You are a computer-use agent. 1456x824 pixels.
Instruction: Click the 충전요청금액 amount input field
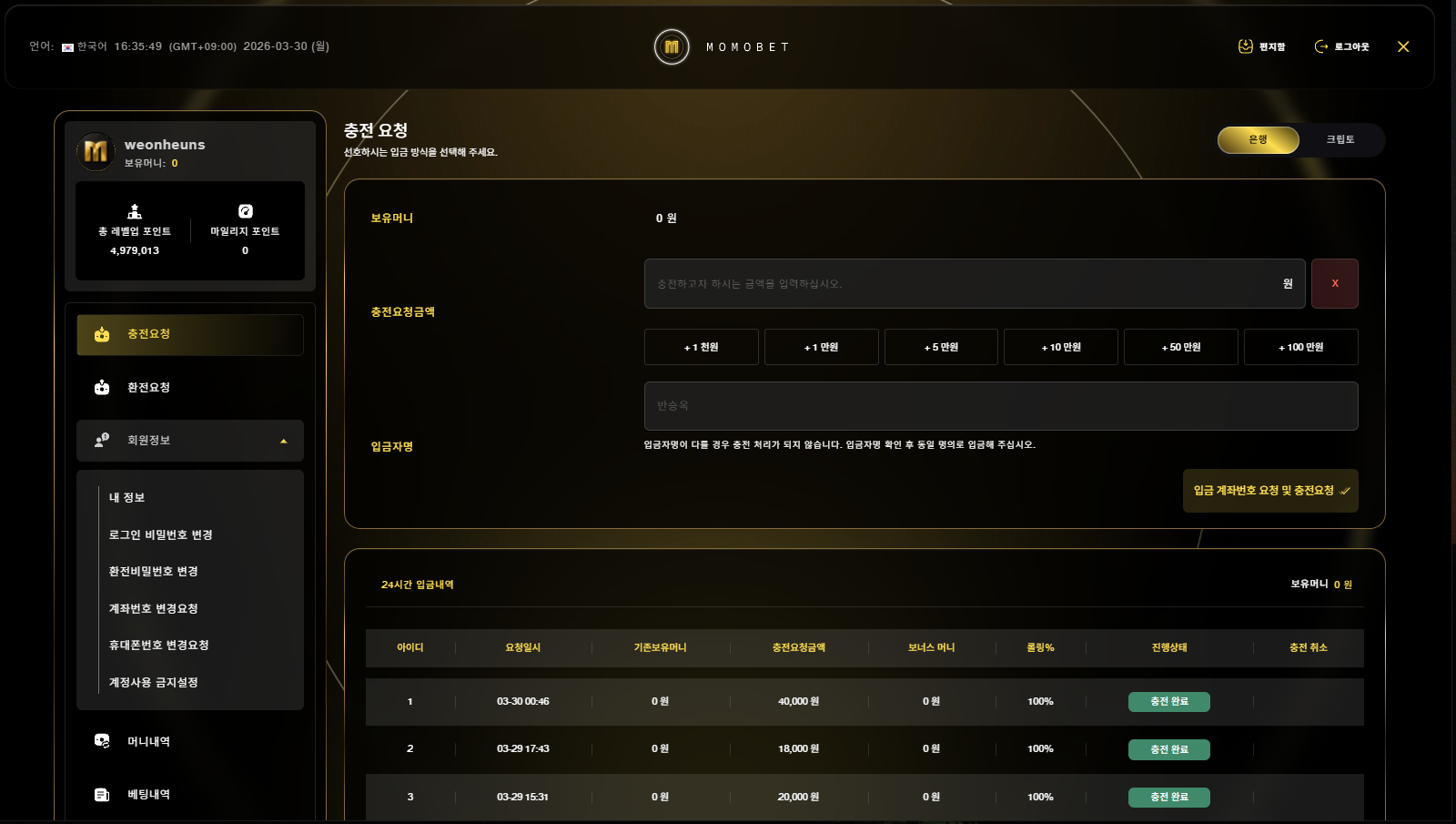965,283
